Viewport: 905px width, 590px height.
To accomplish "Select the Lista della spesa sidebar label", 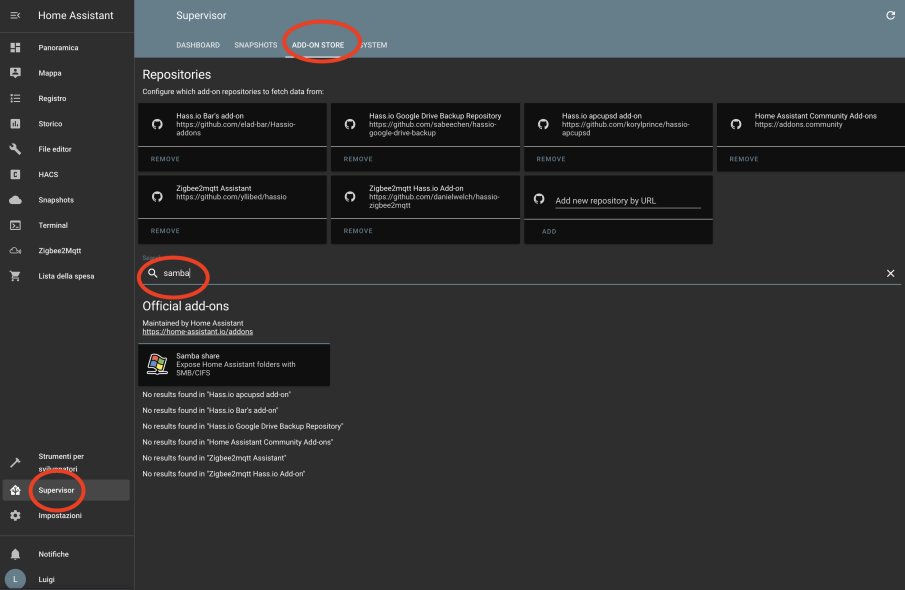I will 66,277.
